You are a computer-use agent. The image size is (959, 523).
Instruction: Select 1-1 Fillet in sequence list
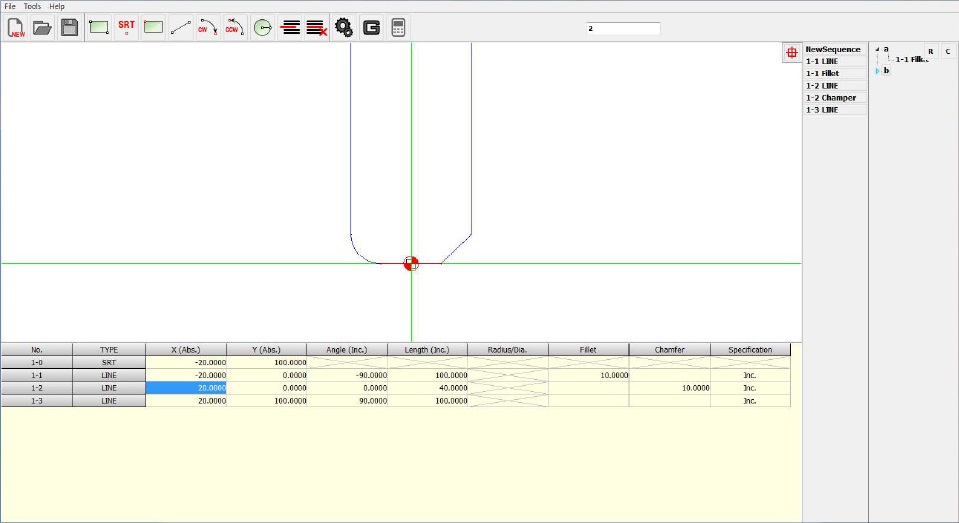(x=835, y=73)
